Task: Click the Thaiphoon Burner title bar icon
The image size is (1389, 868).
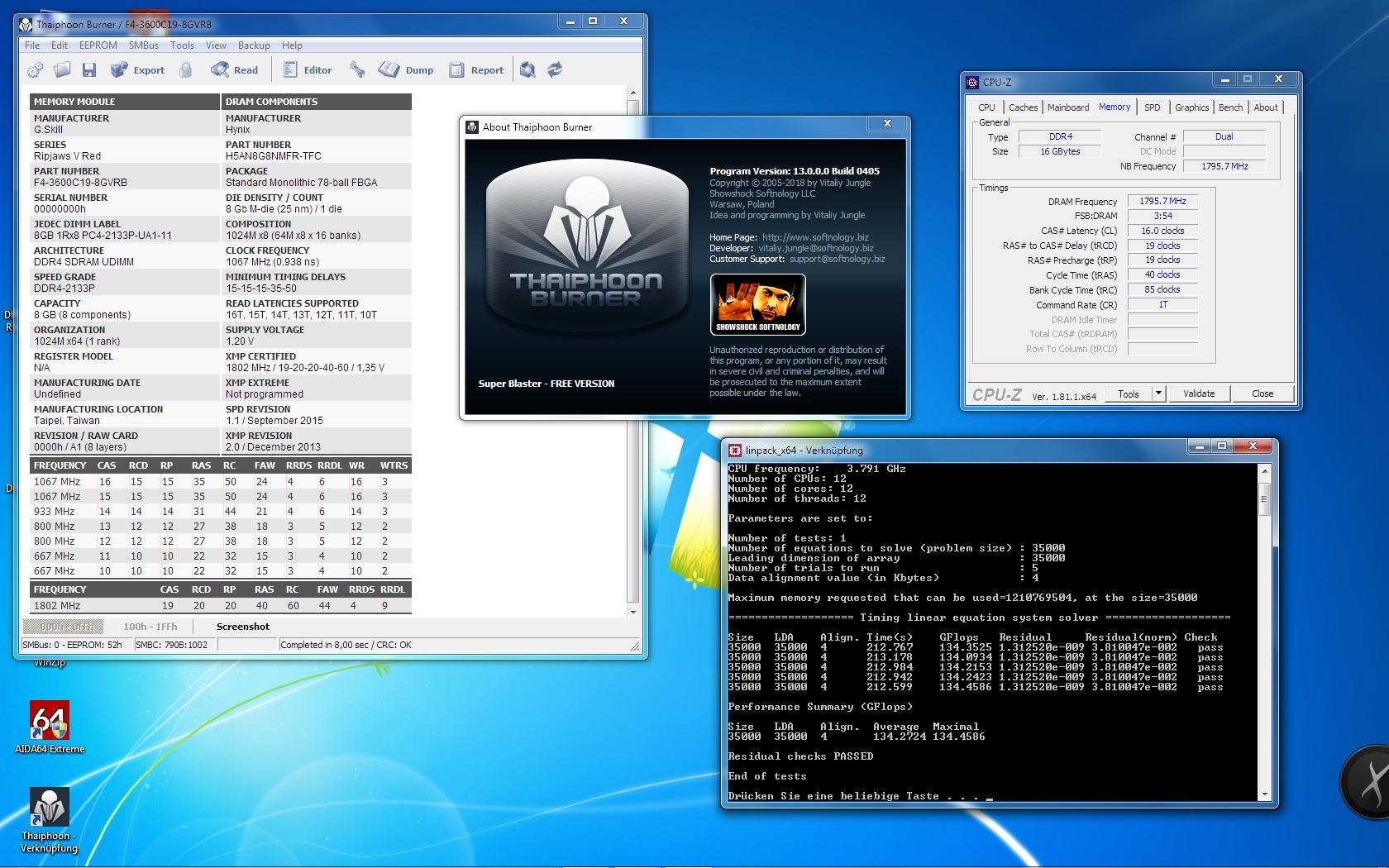Action: tap(26, 24)
